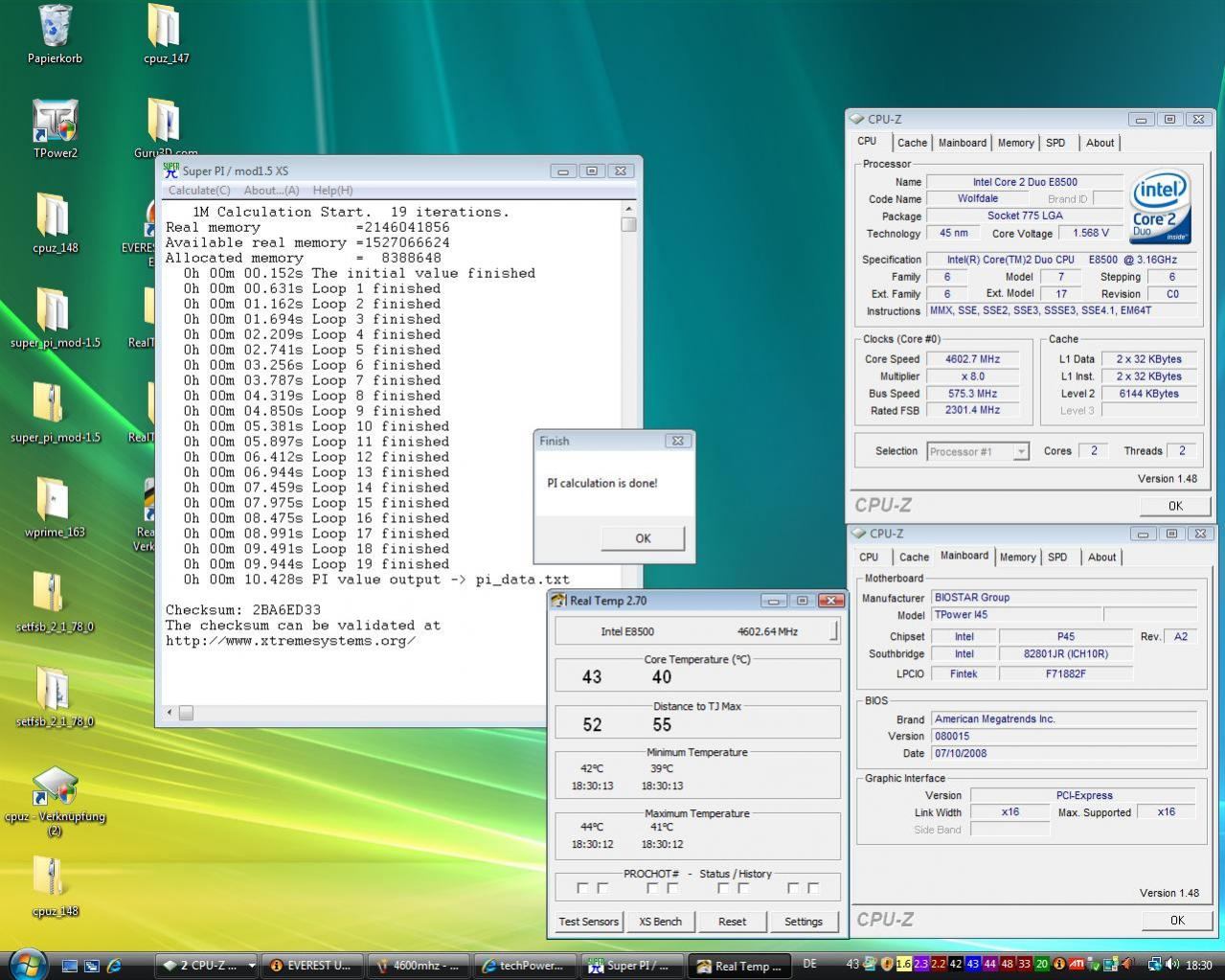Click green tray icon showing 20
1225x980 pixels.
1041,965
